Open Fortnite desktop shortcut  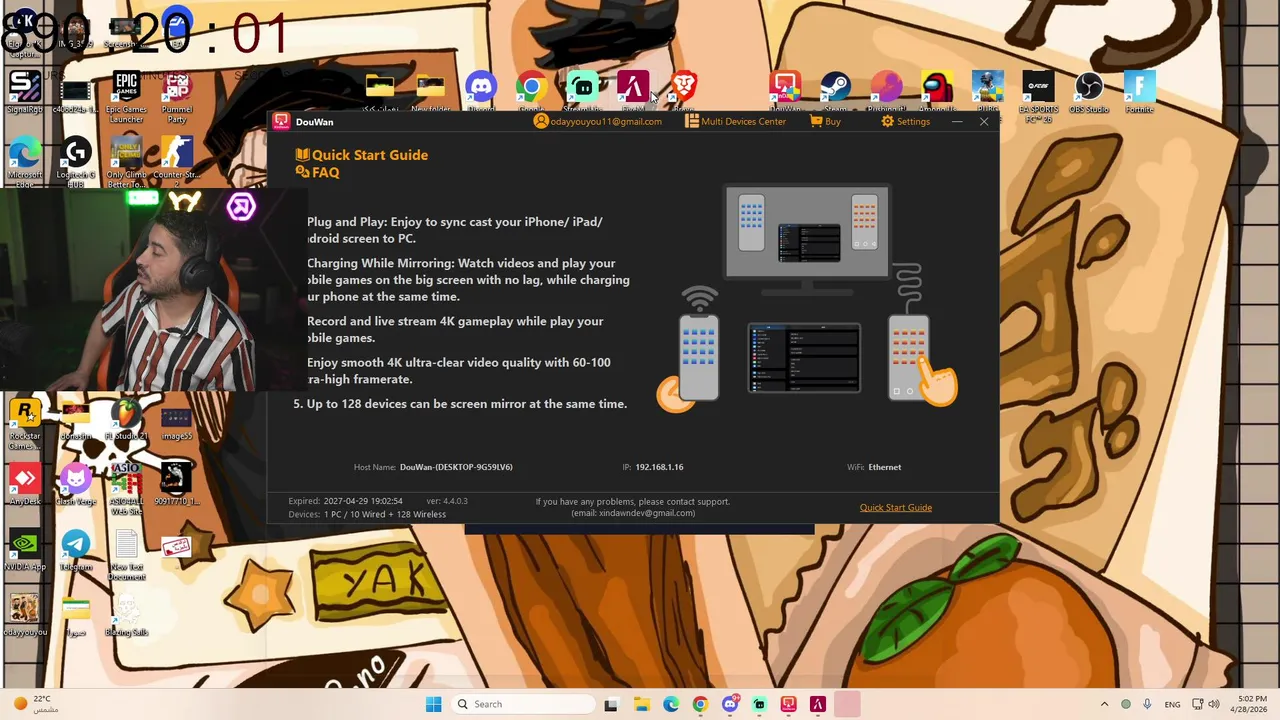click(x=1139, y=92)
